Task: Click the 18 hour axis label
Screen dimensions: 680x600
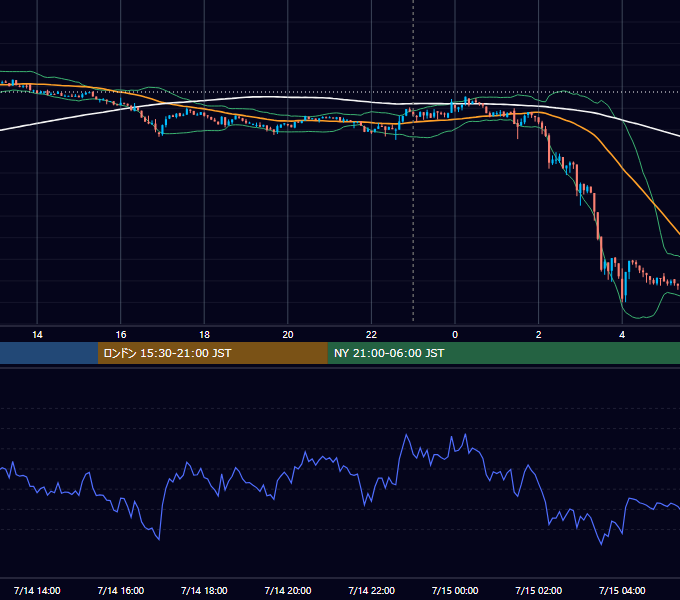Action: click(204, 335)
